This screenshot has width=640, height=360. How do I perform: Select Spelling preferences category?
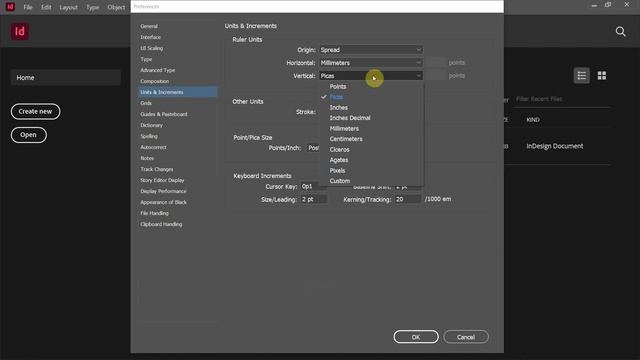tap(149, 136)
